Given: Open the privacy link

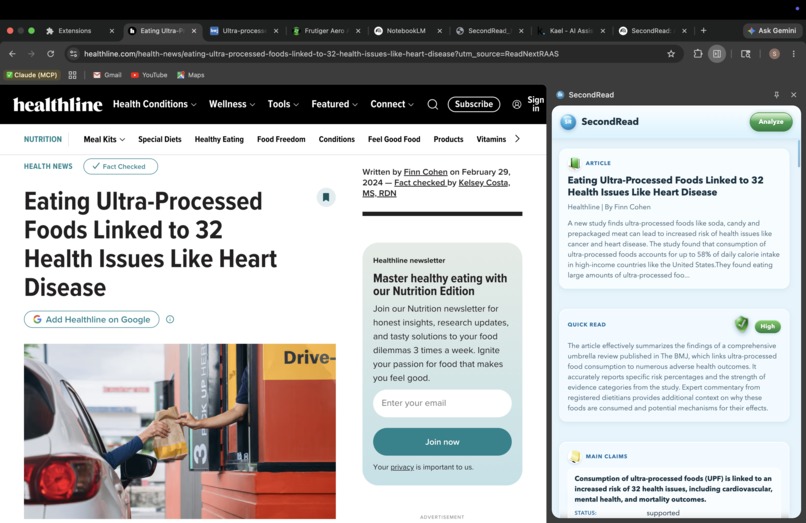Looking at the screenshot, I should [x=402, y=467].
